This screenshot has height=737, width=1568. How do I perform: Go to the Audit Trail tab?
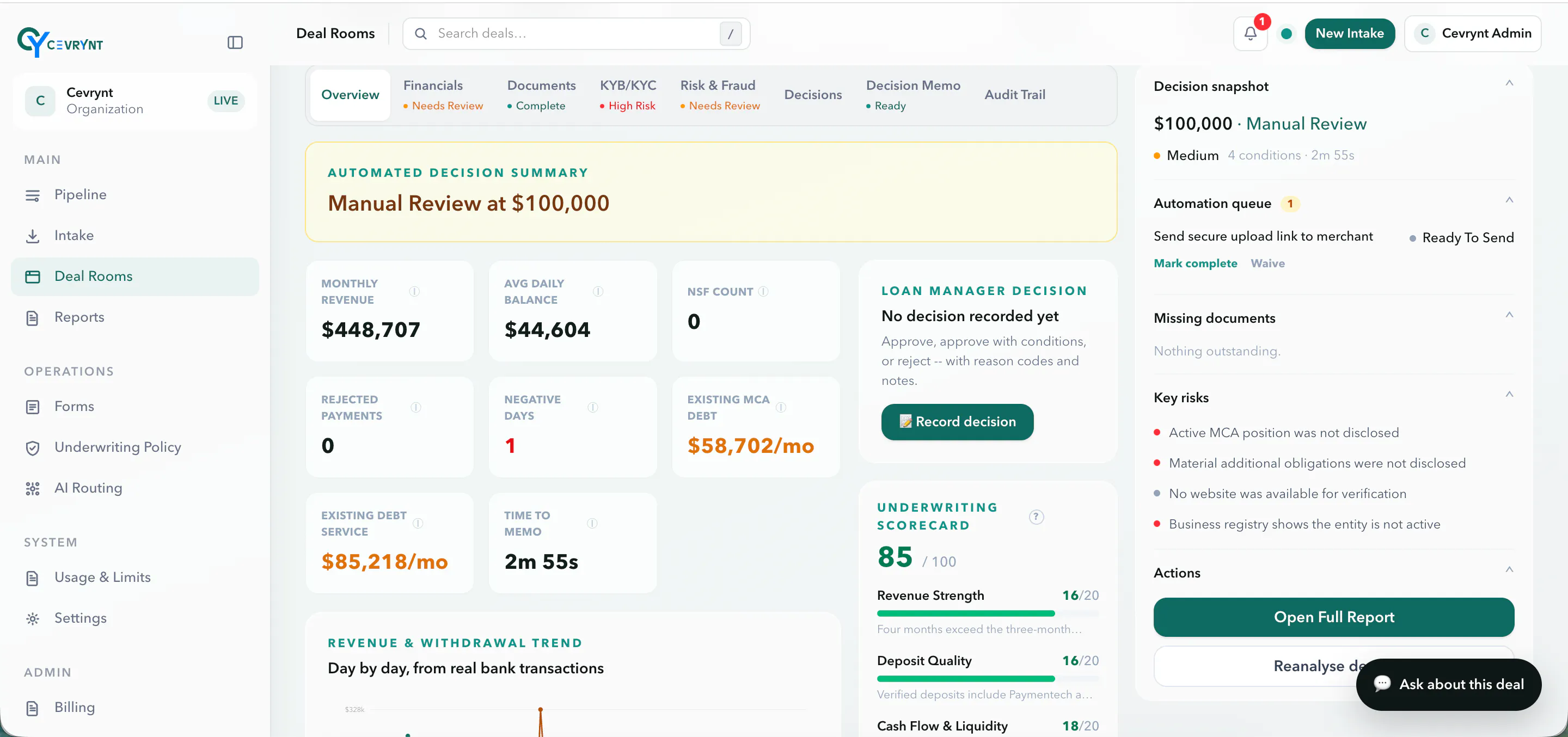click(1015, 95)
